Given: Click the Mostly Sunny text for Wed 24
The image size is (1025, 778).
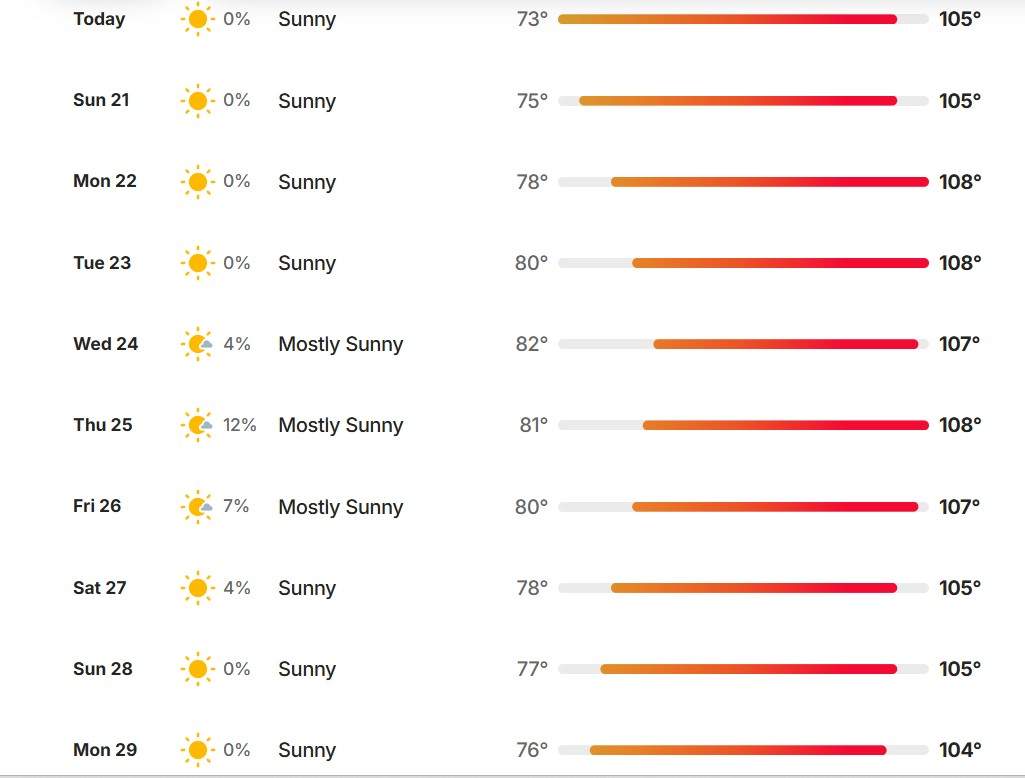Looking at the screenshot, I should tap(341, 344).
